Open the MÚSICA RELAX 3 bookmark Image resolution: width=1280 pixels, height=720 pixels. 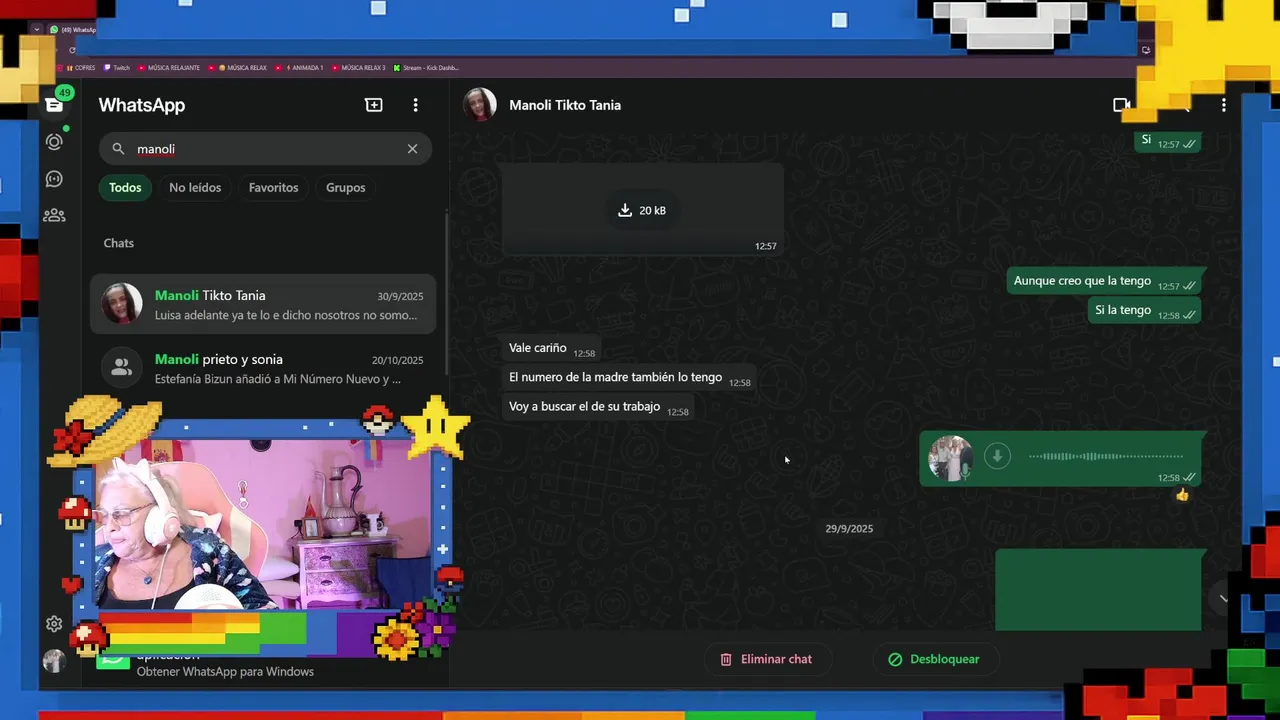[358, 68]
